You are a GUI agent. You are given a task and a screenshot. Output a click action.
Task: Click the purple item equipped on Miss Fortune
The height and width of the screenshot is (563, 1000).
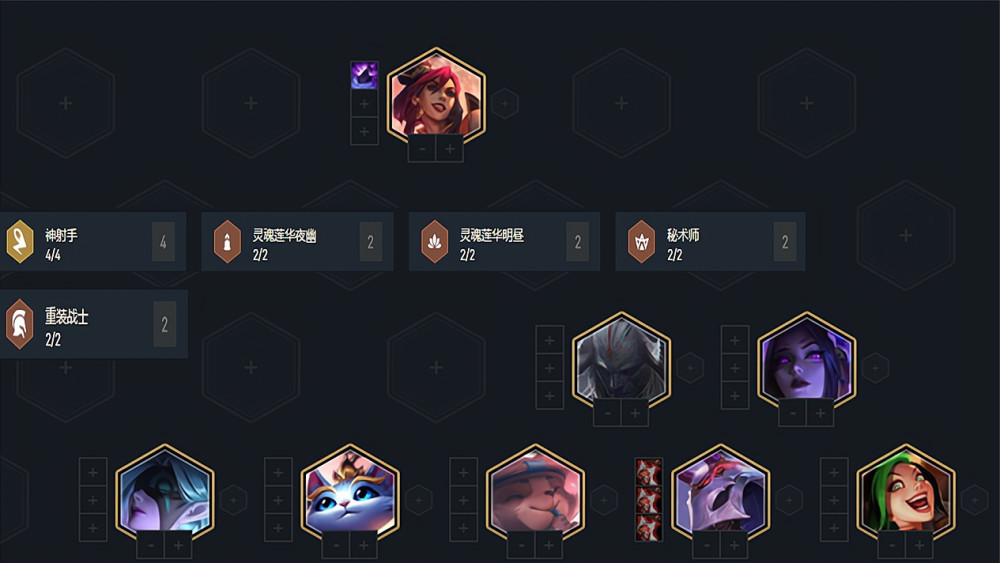coord(364,75)
